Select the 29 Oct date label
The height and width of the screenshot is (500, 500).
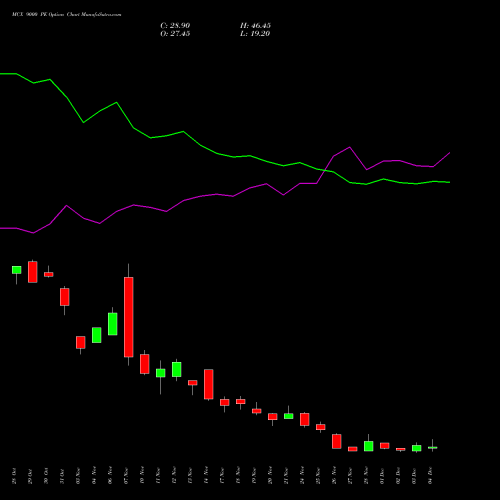click(30, 476)
